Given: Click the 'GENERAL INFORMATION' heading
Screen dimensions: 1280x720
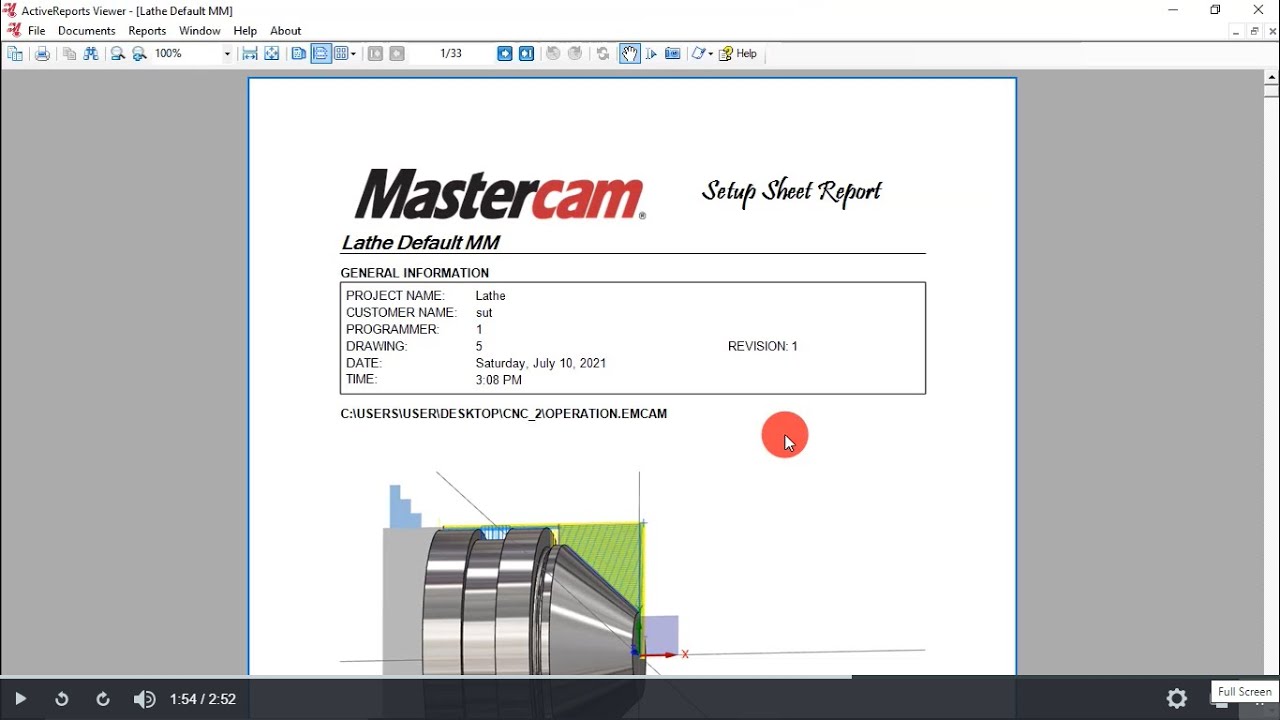Looking at the screenshot, I should [415, 273].
